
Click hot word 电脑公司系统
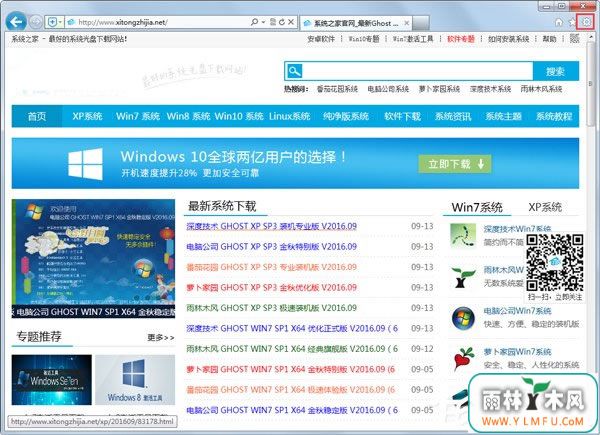(x=388, y=89)
